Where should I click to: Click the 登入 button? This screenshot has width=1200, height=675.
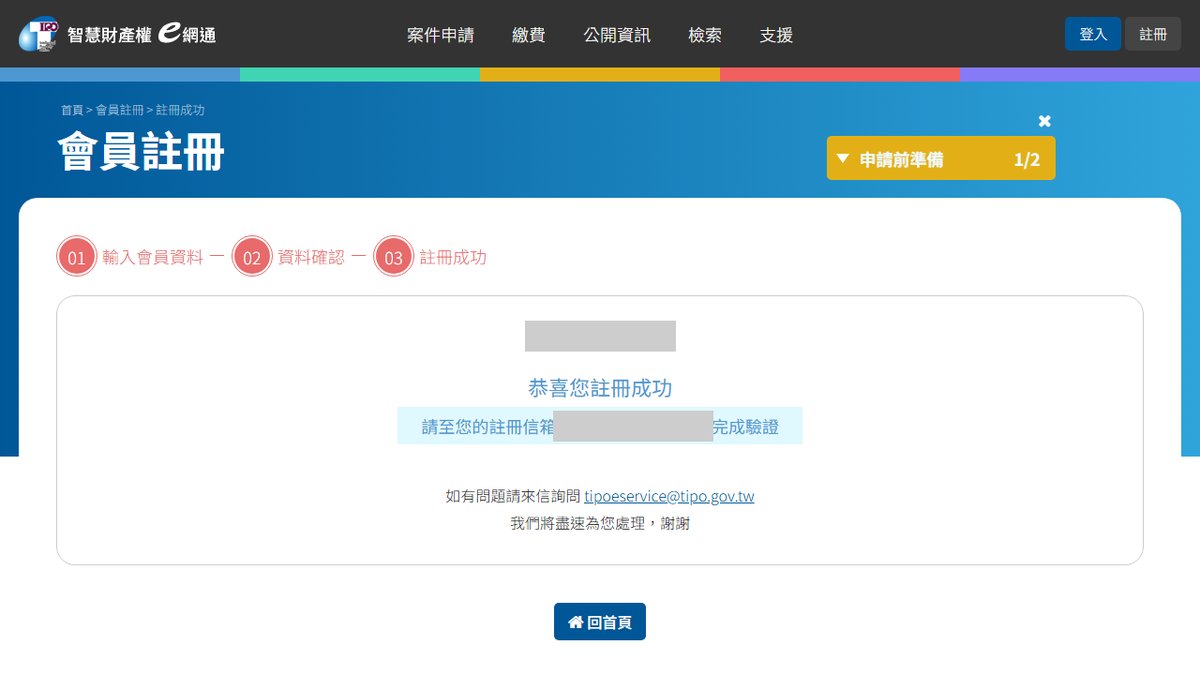1093,34
